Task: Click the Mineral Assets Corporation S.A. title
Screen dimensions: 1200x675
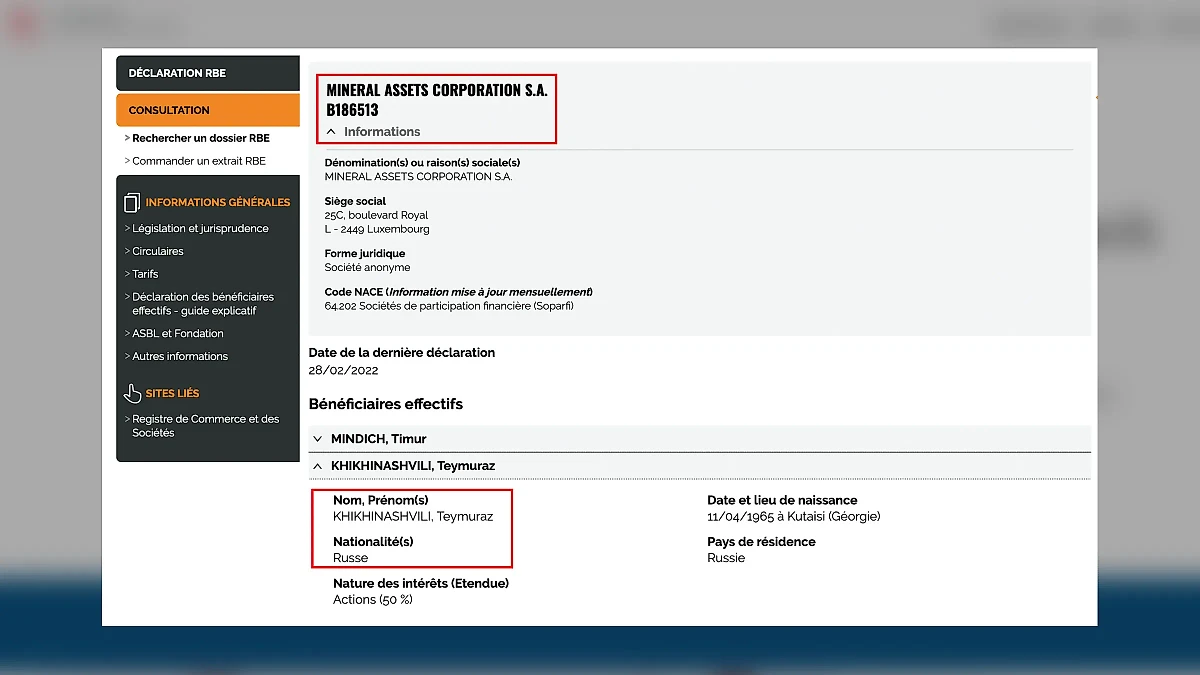Action: pyautogui.click(x=437, y=90)
